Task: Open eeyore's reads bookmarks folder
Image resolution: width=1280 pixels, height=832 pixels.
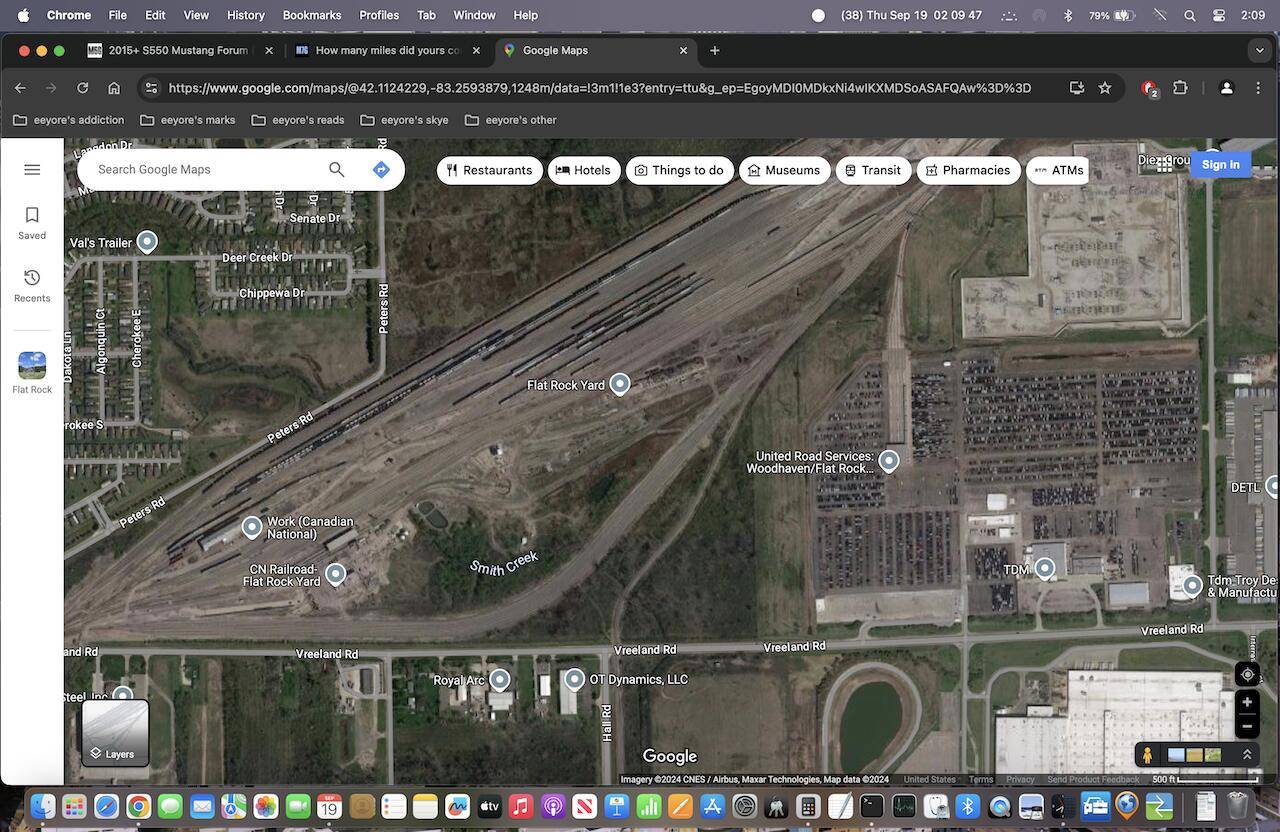Action: (298, 120)
